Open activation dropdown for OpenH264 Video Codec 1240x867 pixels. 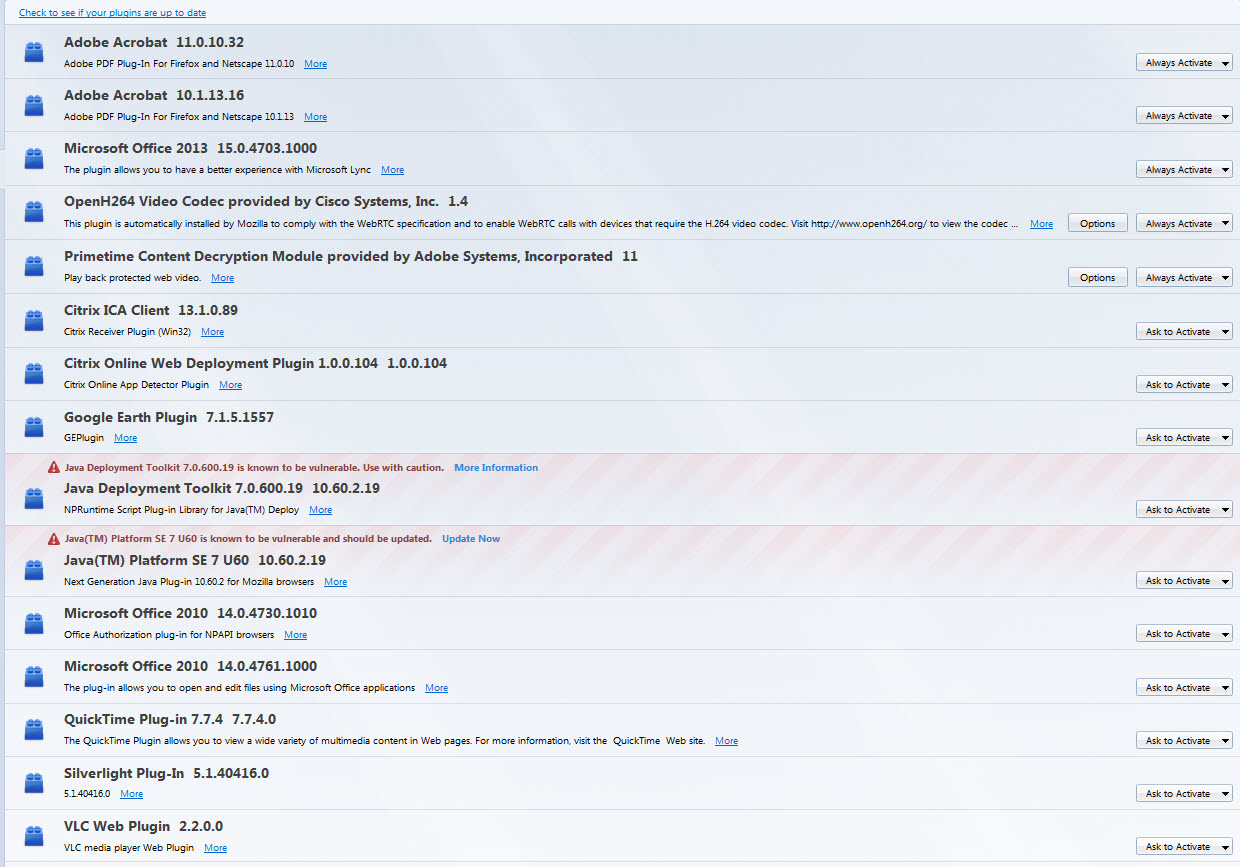pyautogui.click(x=1184, y=223)
